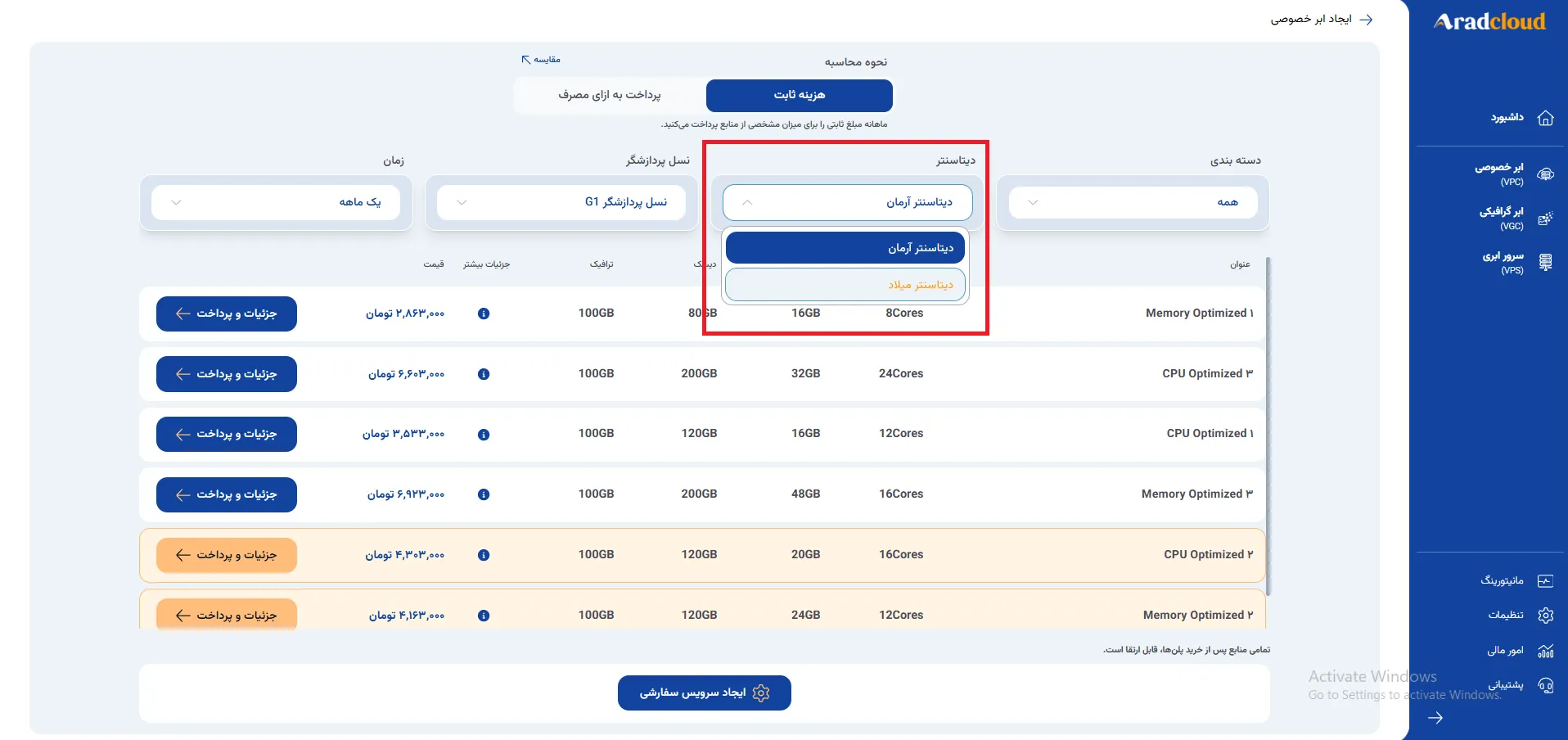Screen dimensions: 1568x740
Task: Collapse sidebar using bottom arrow icon
Action: (1435, 718)
